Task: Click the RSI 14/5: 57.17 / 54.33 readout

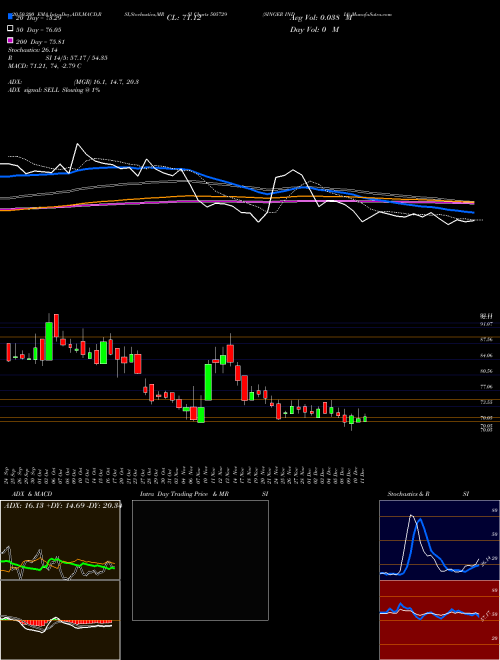Action: (x=59, y=58)
